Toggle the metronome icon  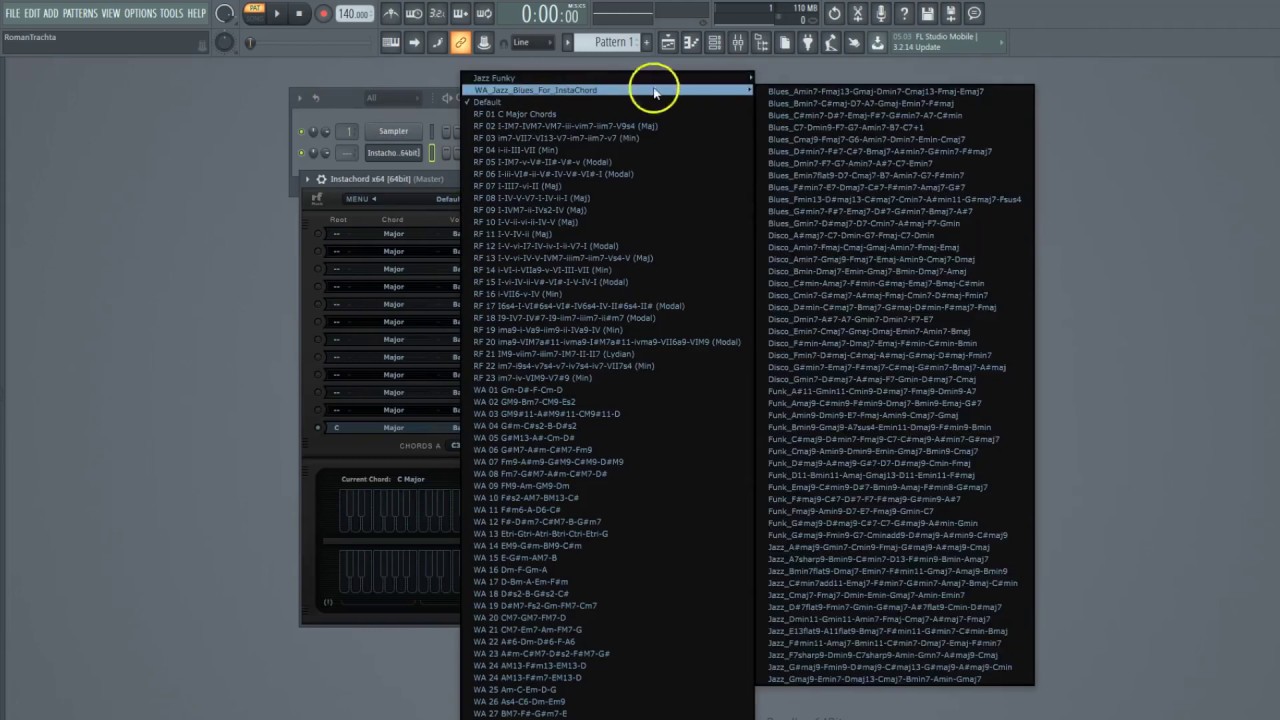pyautogui.click(x=391, y=14)
